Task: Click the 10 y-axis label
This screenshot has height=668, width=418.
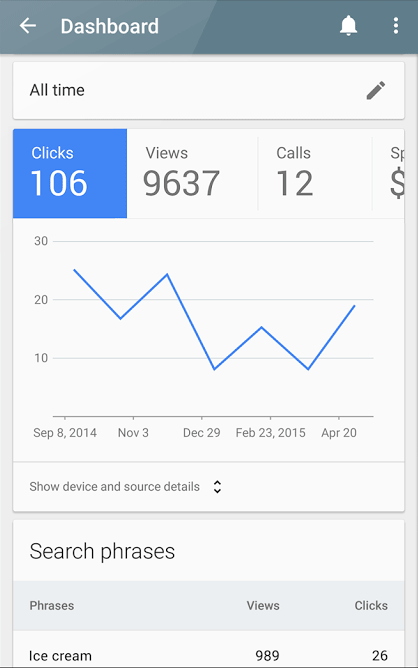Action: [x=41, y=358]
